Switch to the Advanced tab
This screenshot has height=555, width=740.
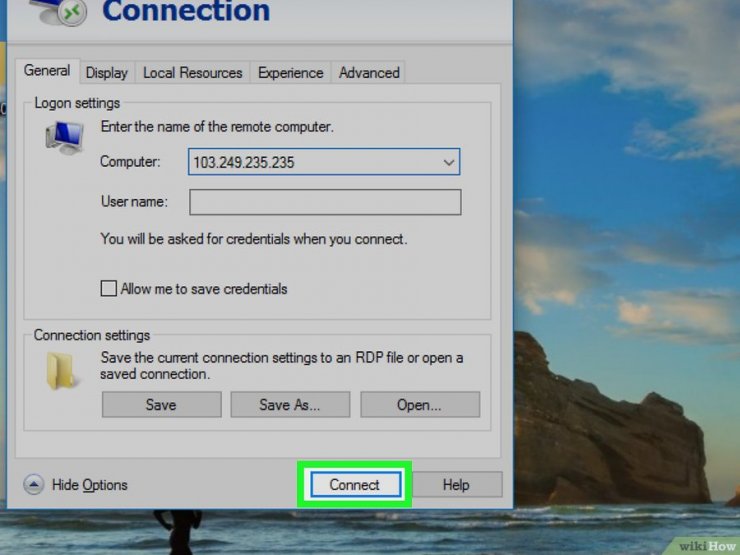click(369, 73)
